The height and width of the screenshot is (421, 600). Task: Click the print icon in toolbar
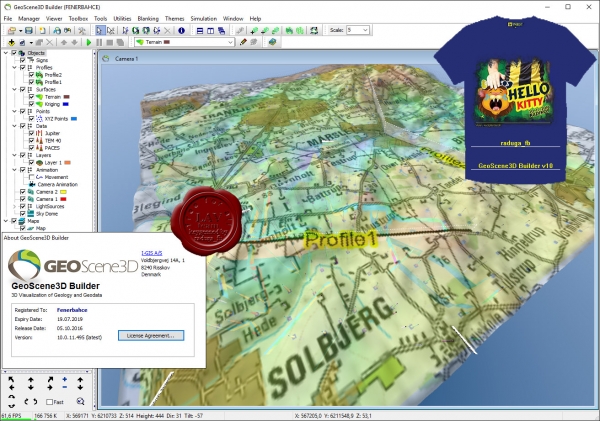(57, 31)
